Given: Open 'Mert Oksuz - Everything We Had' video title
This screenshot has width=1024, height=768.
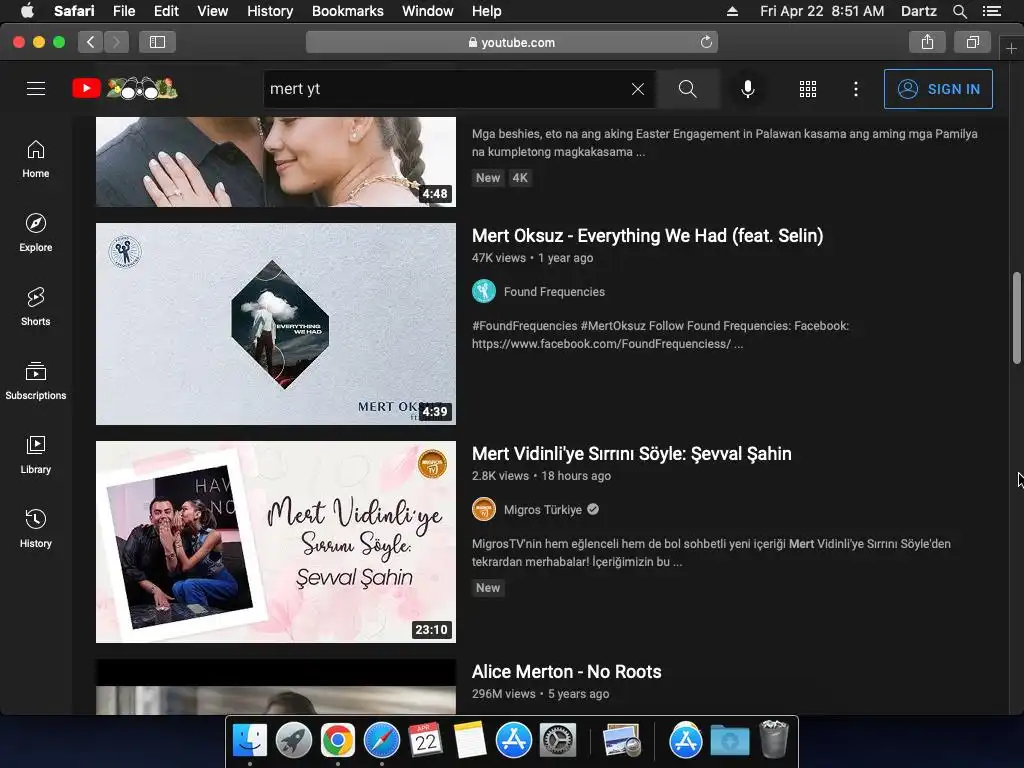Looking at the screenshot, I should 647,236.
